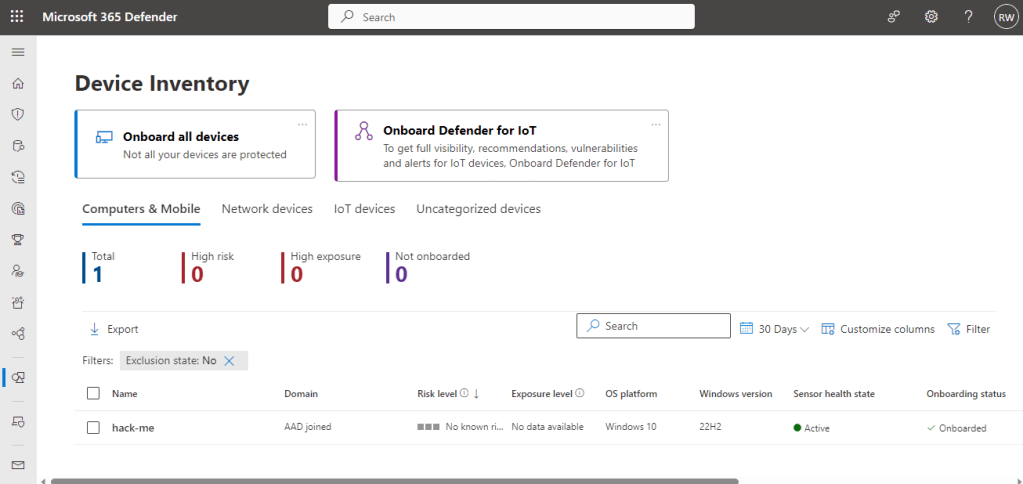Switch to the IoT devices tab
Screen dimensions: 1023x484
(364, 209)
